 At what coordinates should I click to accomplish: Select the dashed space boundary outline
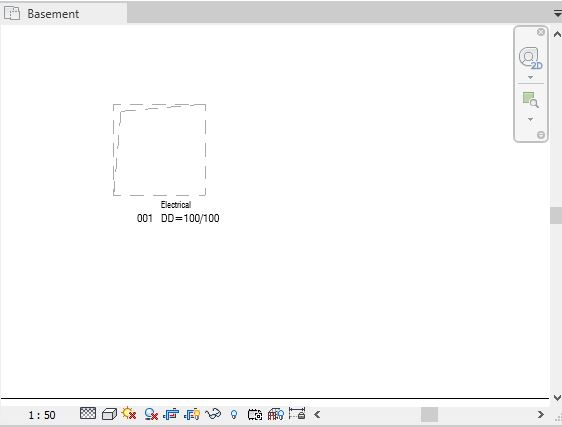tap(159, 150)
